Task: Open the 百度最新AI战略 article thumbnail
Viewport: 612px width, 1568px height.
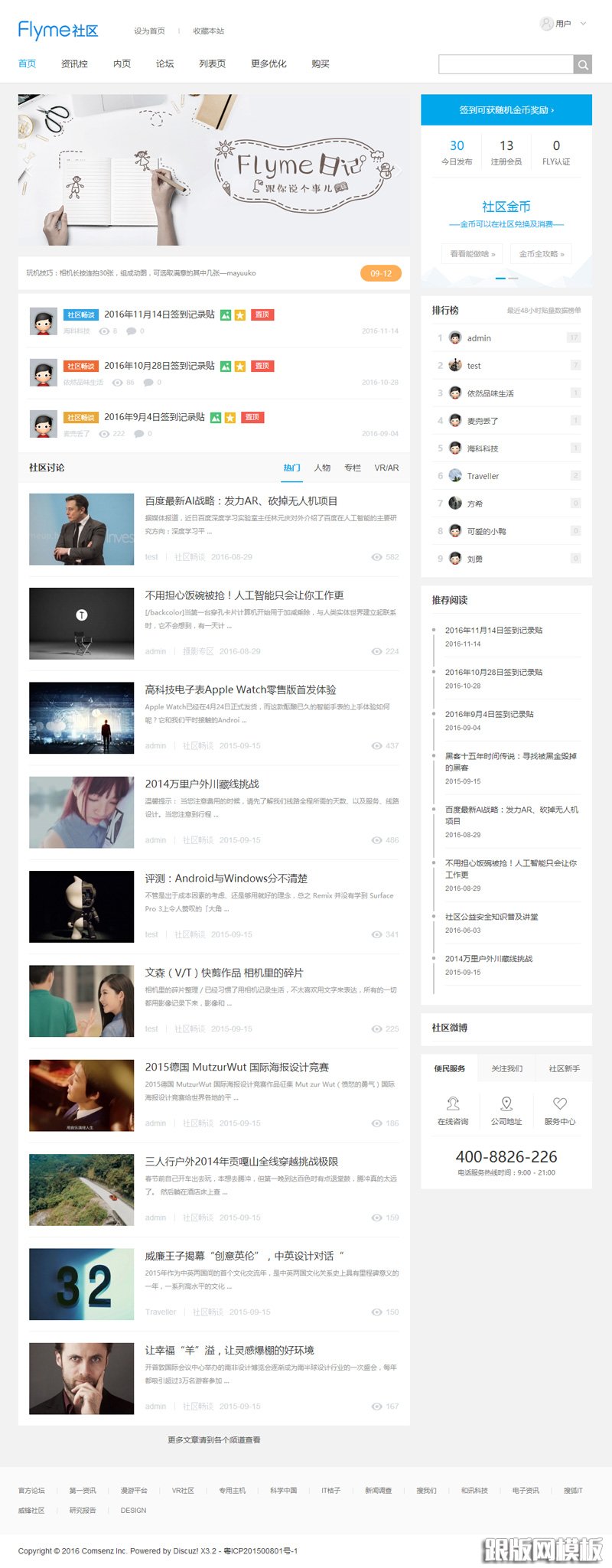Action: 82,529
